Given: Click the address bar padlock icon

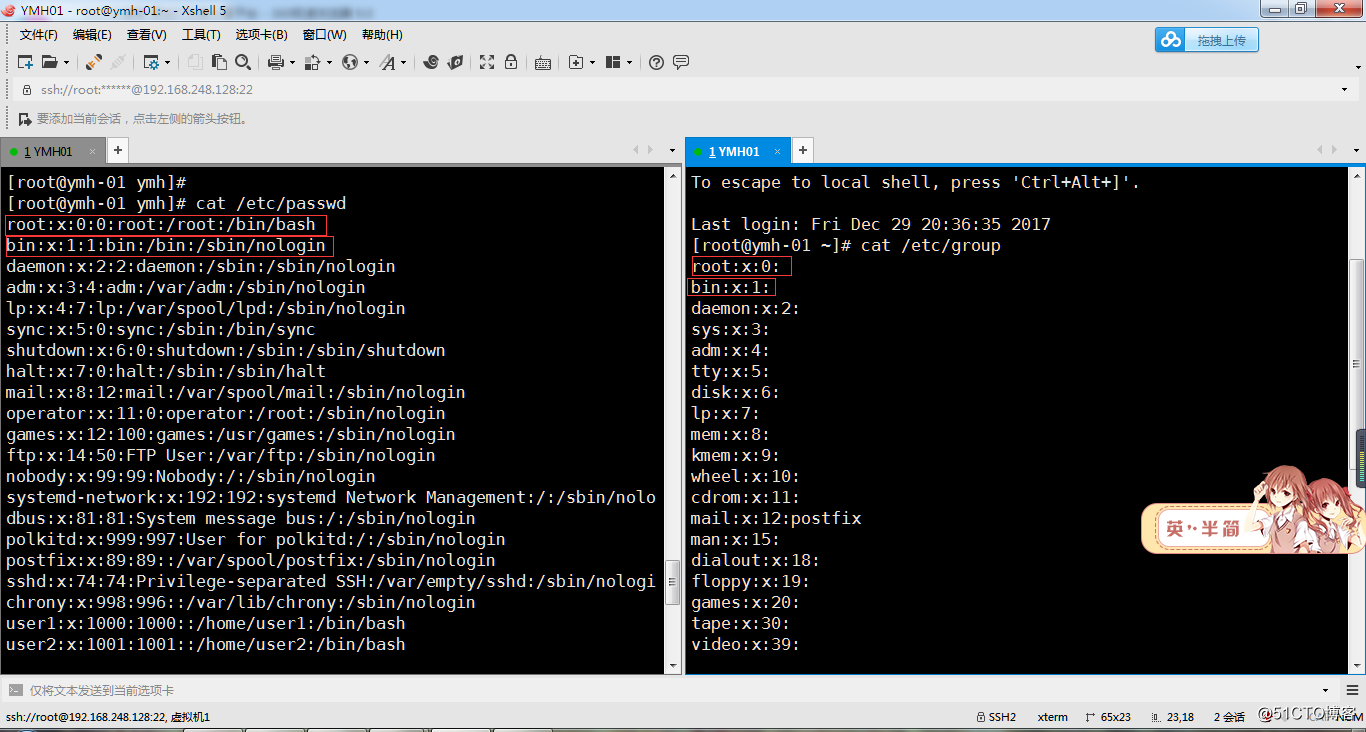Looking at the screenshot, I should tap(27, 90).
